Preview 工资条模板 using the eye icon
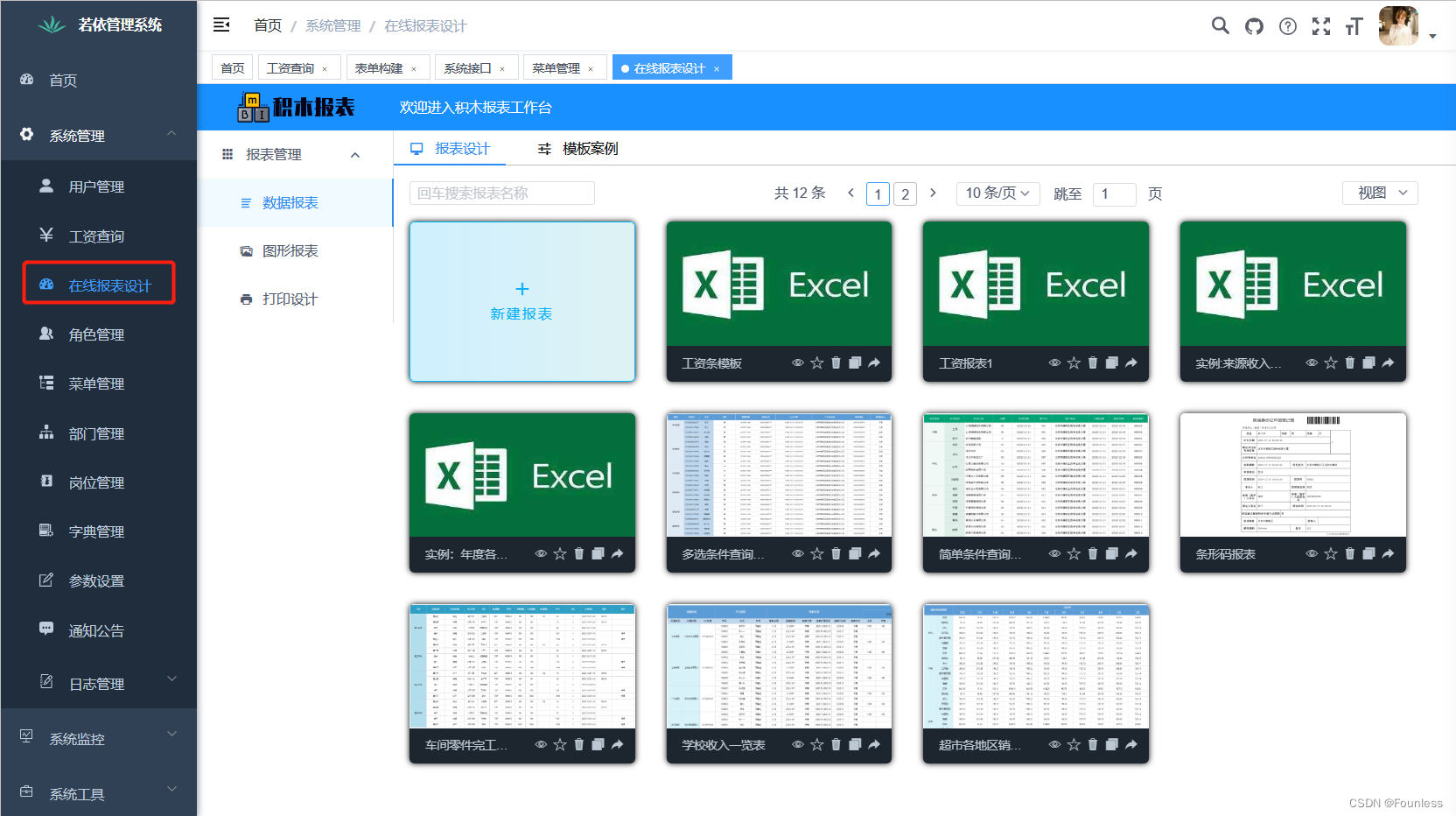Screen dimensions: 1456x816 [798, 362]
